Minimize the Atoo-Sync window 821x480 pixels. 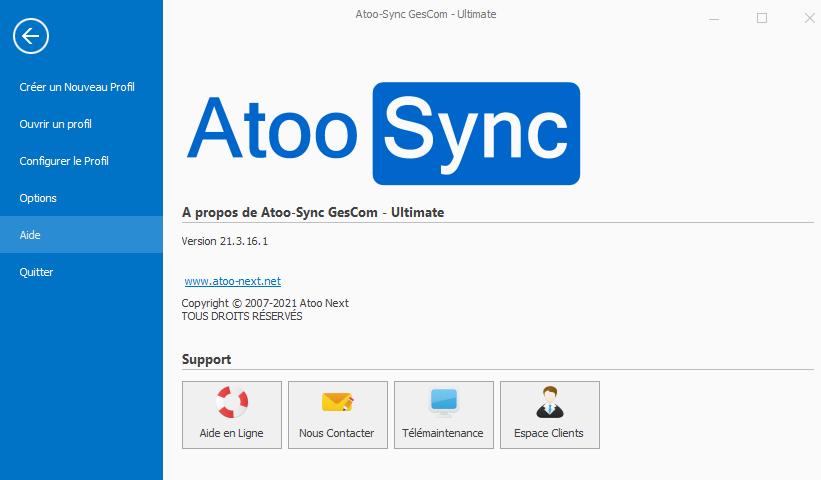(x=715, y=18)
